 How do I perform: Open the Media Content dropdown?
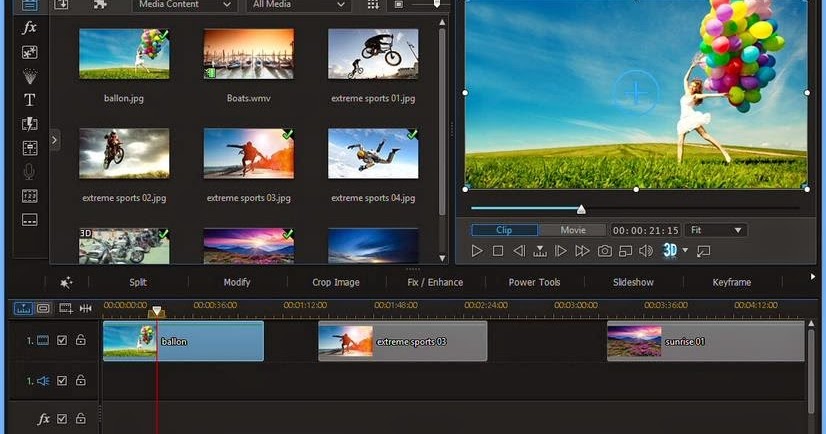point(185,5)
